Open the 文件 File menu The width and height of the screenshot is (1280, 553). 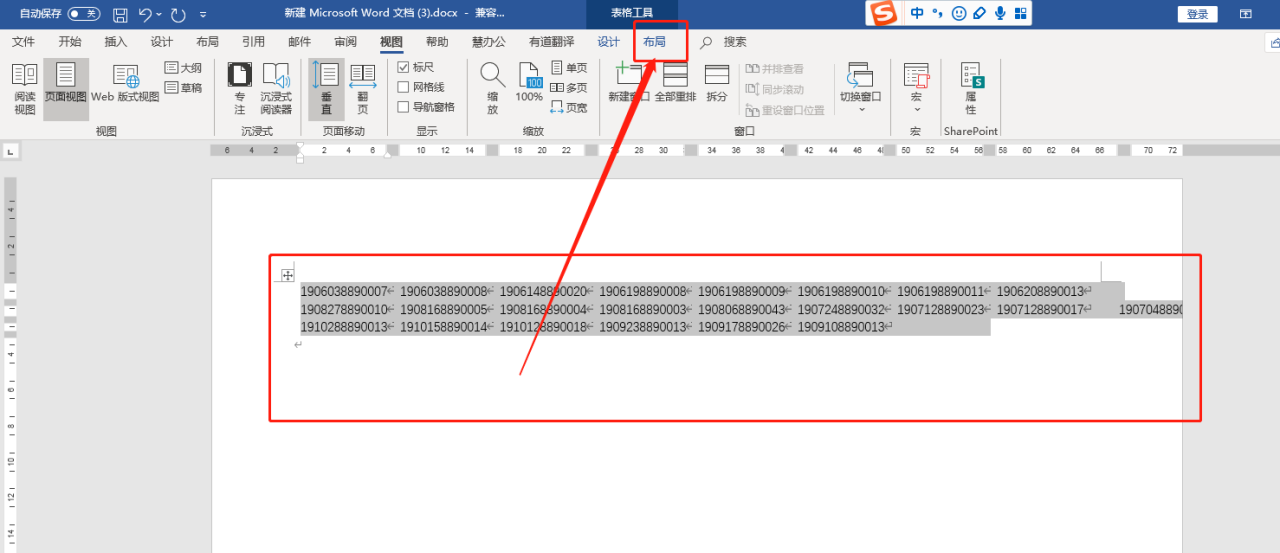point(23,42)
